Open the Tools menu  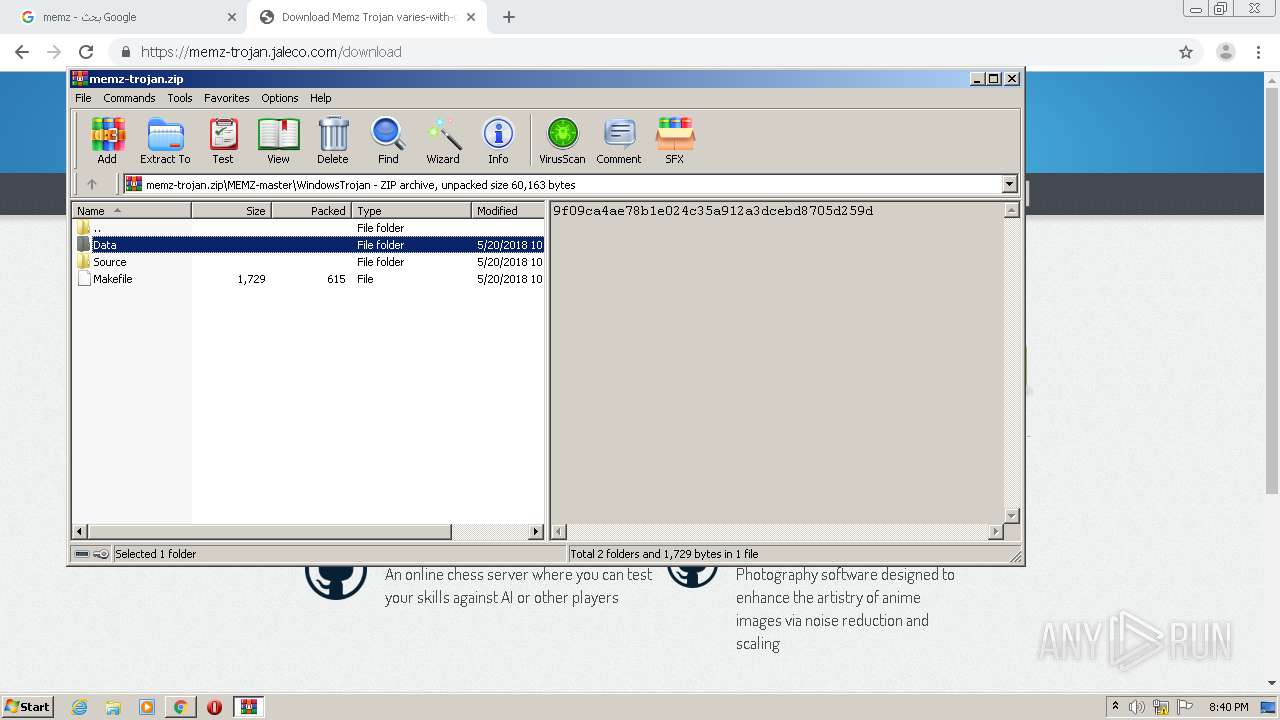[180, 98]
